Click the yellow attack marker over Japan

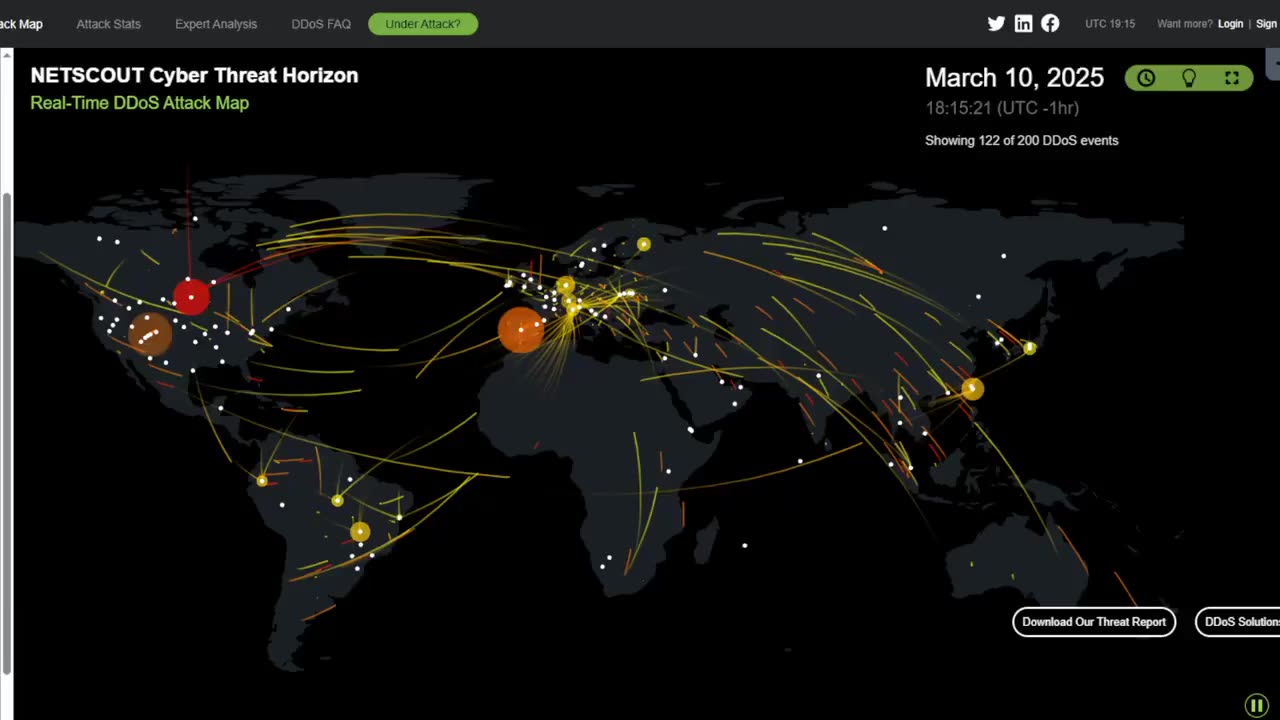coord(1030,348)
